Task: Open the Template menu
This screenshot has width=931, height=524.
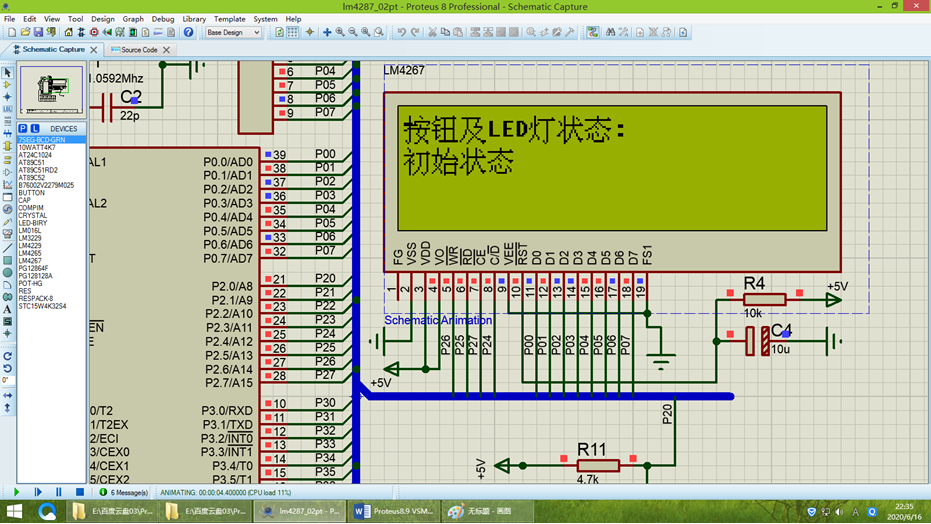Action: (x=229, y=19)
